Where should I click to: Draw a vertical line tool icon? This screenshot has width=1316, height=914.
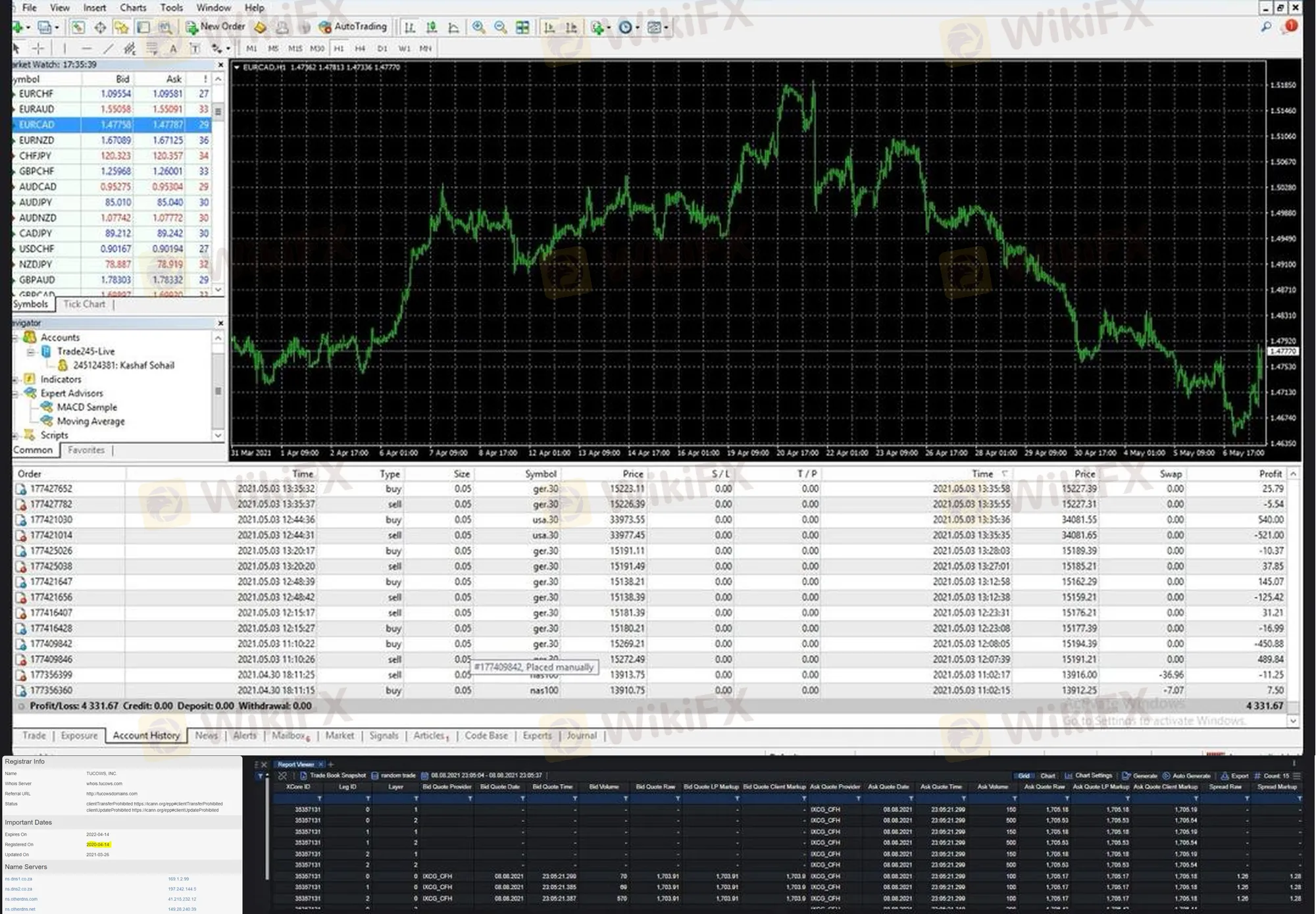(x=64, y=48)
